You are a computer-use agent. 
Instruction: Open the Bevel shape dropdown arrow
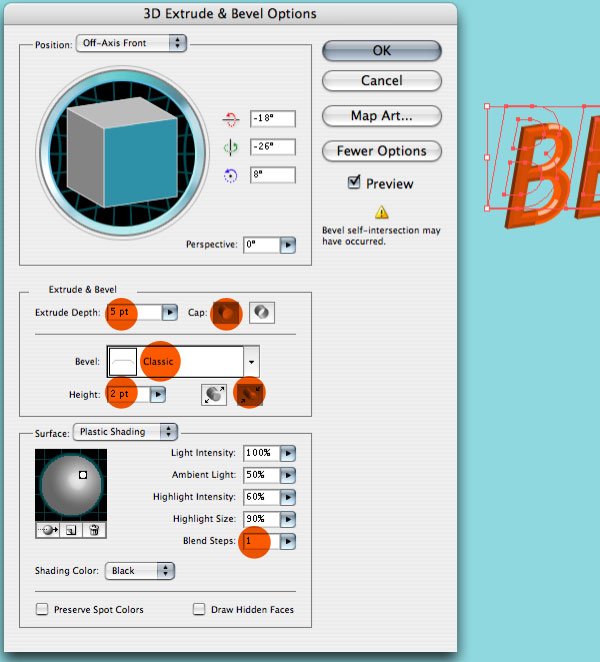[252, 362]
